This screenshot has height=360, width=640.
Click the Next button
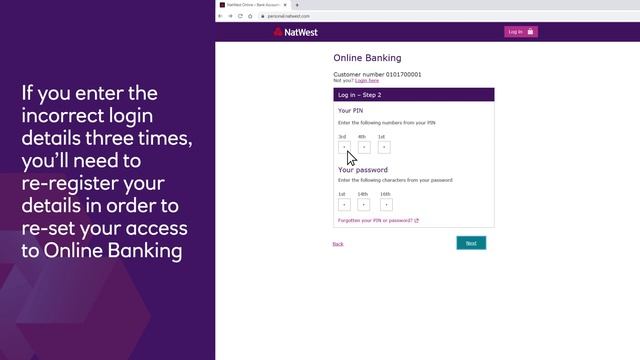coord(471,243)
